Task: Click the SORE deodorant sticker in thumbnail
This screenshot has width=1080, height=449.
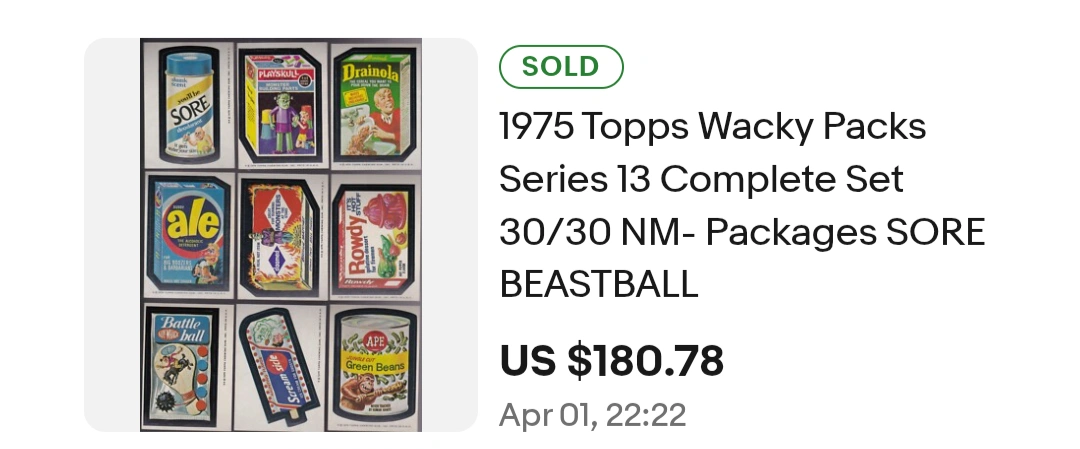Action: tap(189, 104)
